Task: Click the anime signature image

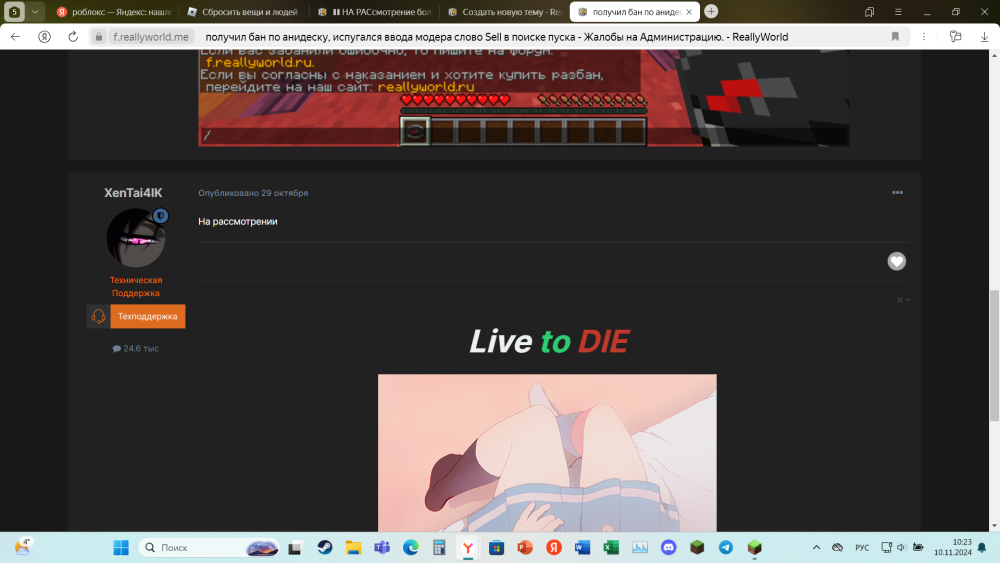Action: tap(547, 453)
